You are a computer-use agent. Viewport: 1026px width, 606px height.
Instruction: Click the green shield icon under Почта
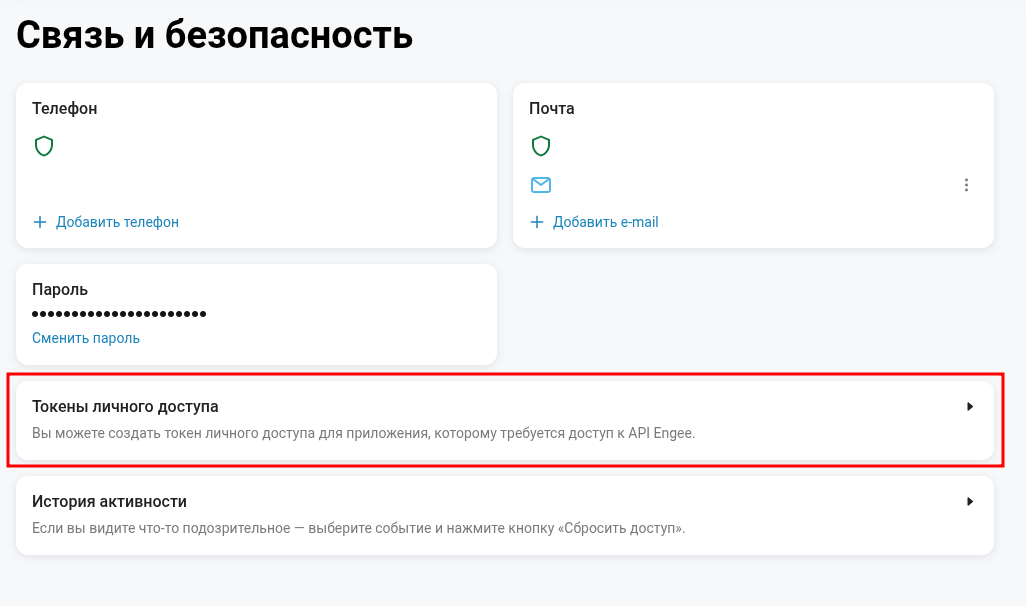pyautogui.click(x=540, y=146)
